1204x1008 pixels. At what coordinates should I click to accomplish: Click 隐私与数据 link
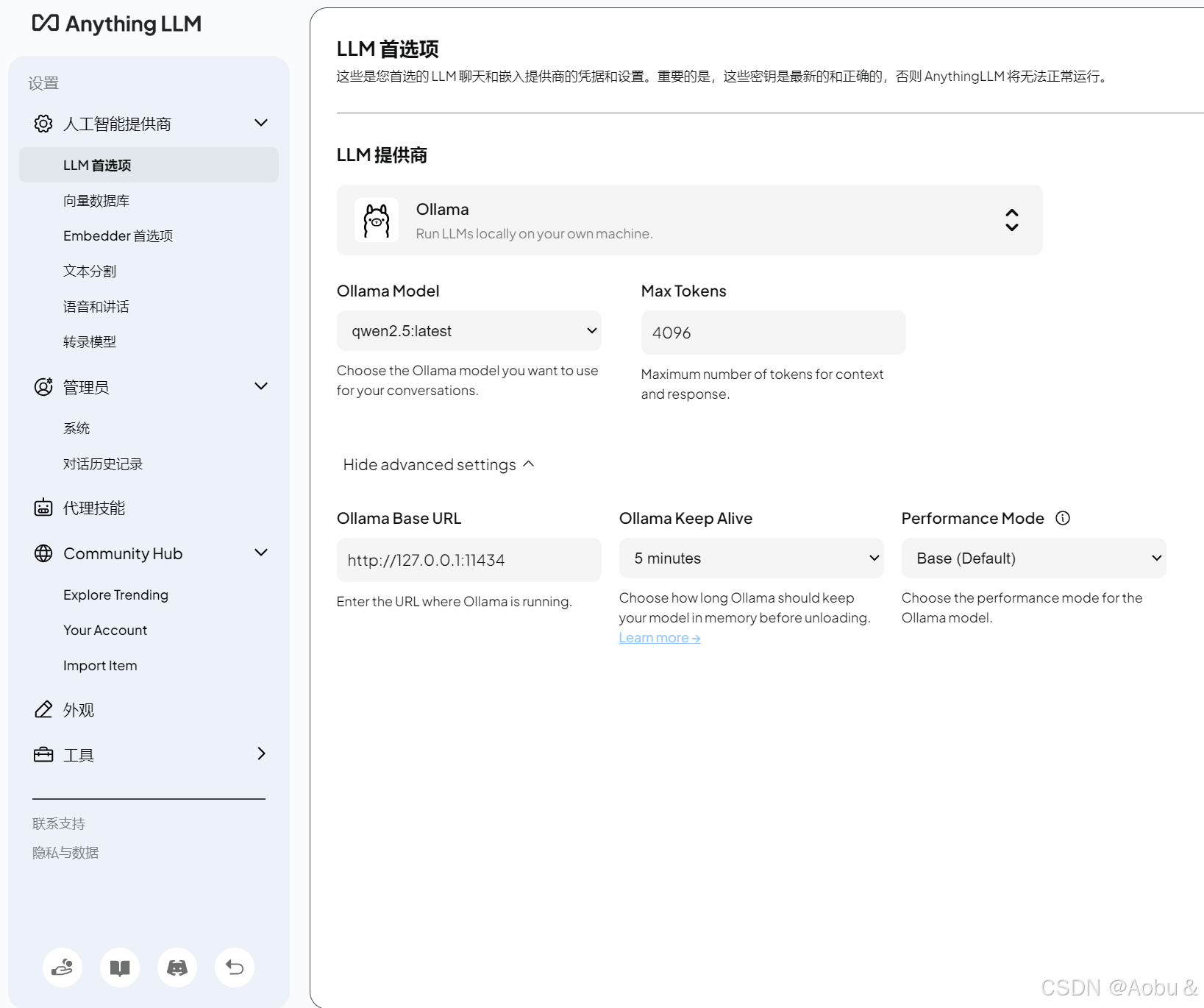tap(65, 852)
